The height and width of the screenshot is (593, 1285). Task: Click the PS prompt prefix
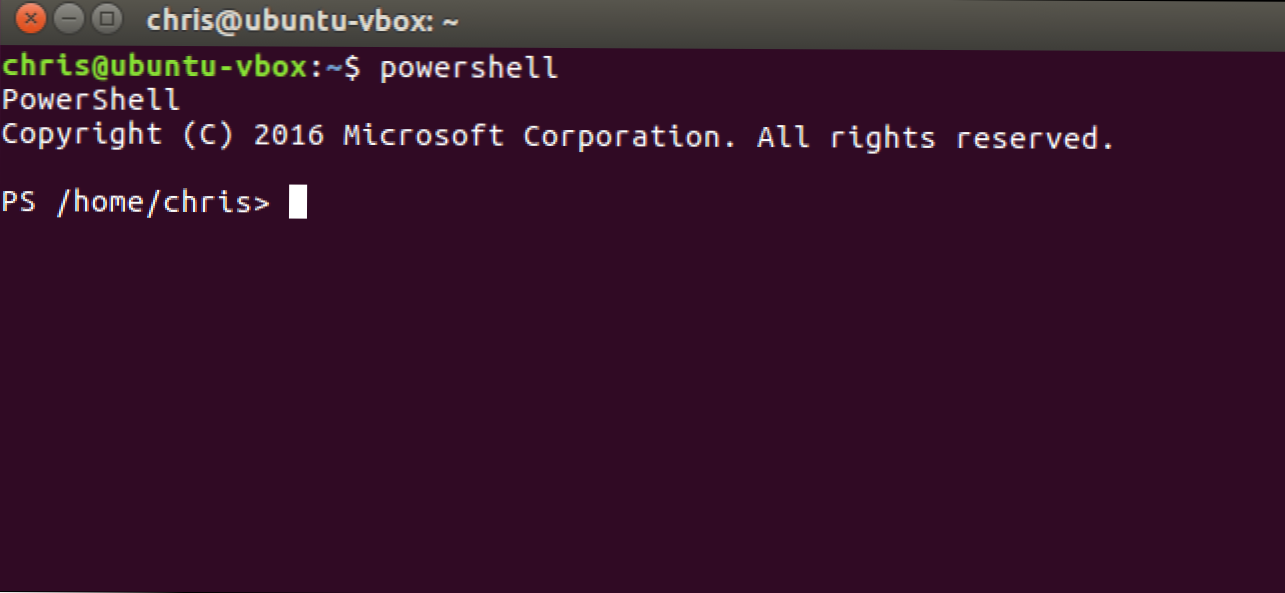coord(19,203)
